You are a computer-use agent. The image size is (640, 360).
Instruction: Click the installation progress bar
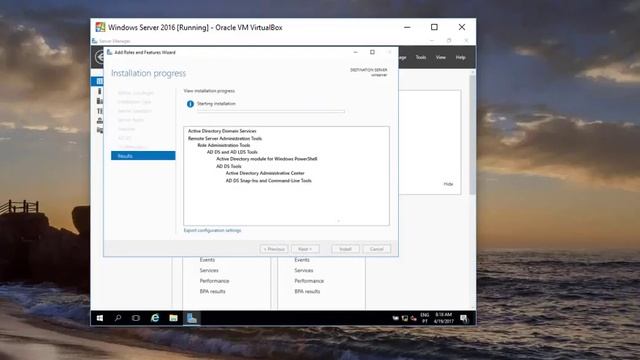[x=271, y=111]
